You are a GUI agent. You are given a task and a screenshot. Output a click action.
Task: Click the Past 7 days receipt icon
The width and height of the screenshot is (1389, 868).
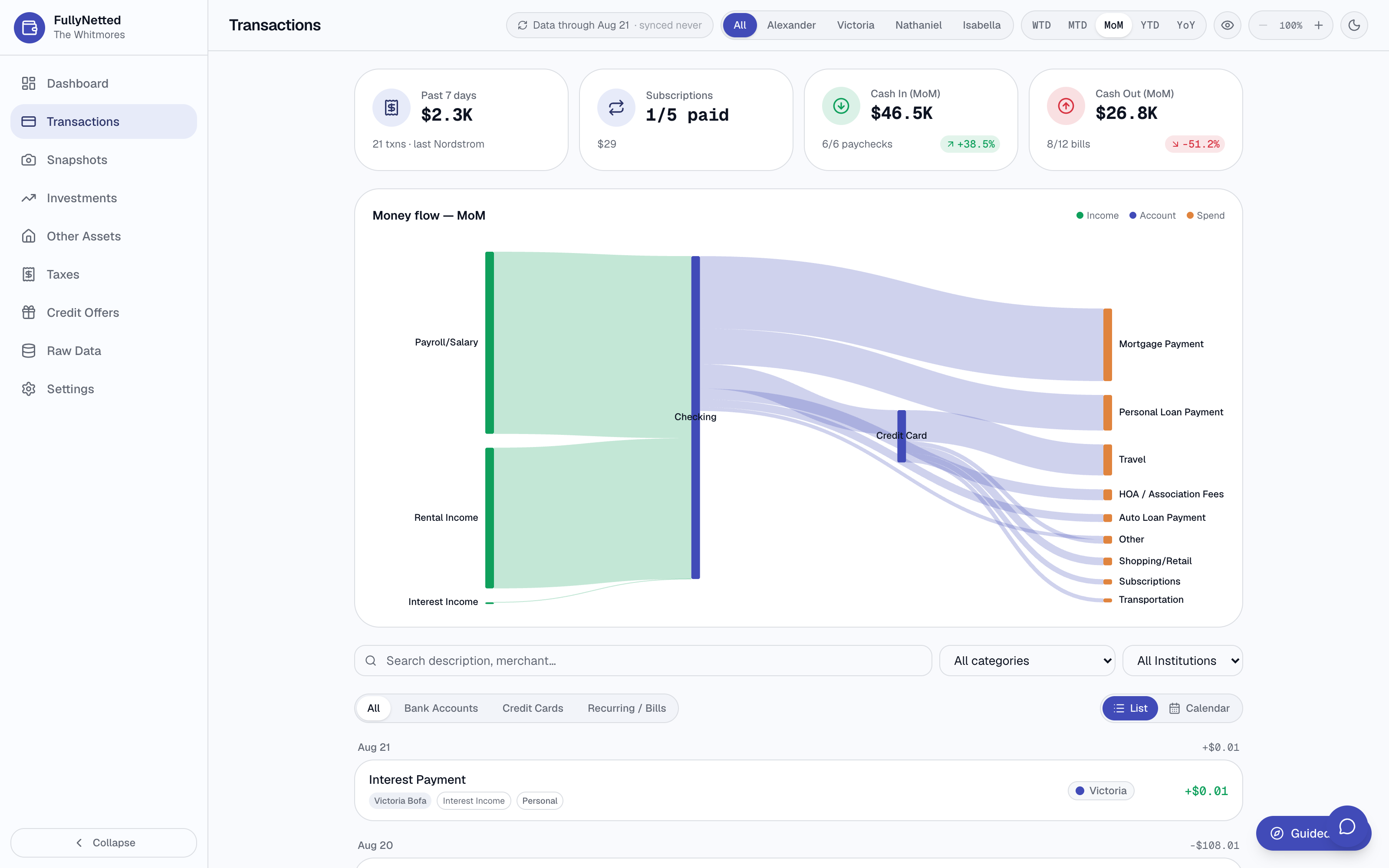click(x=392, y=107)
